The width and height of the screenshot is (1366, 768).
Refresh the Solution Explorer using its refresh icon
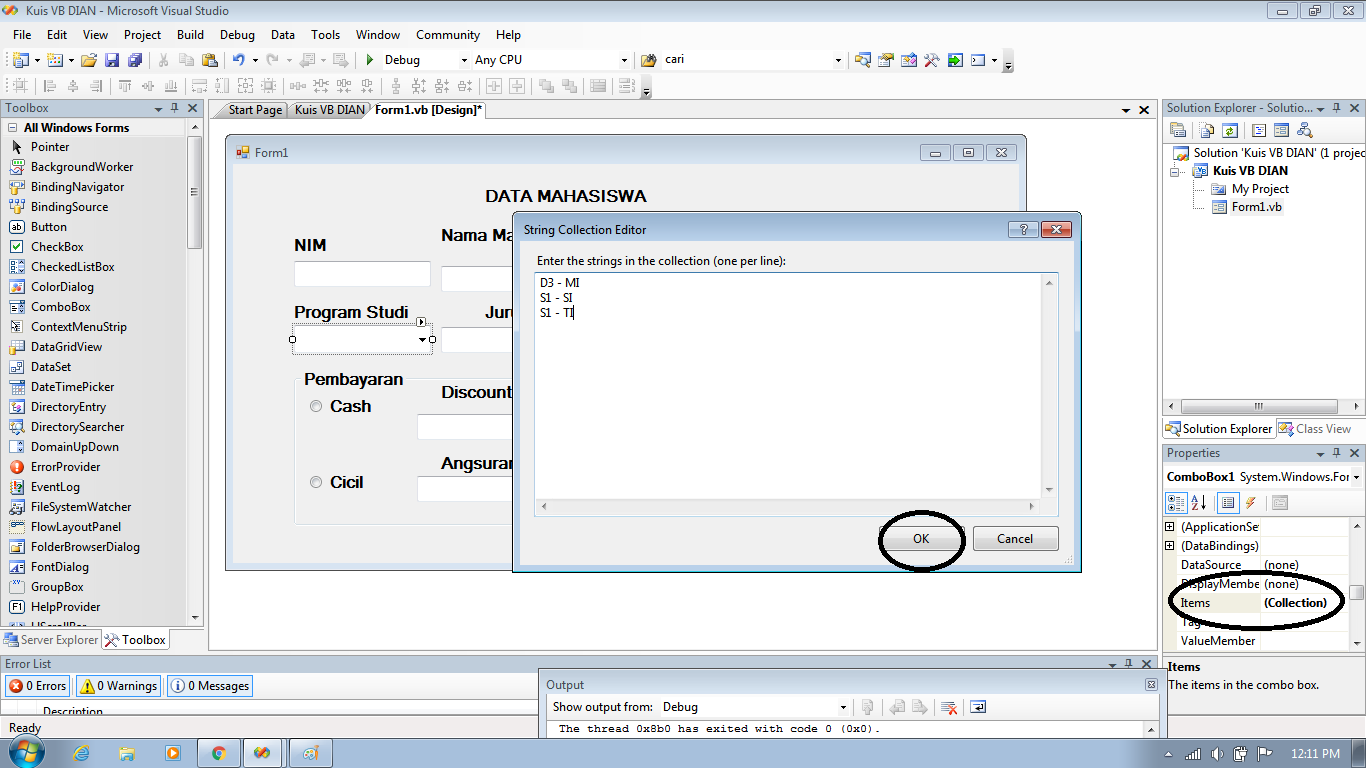1230,130
